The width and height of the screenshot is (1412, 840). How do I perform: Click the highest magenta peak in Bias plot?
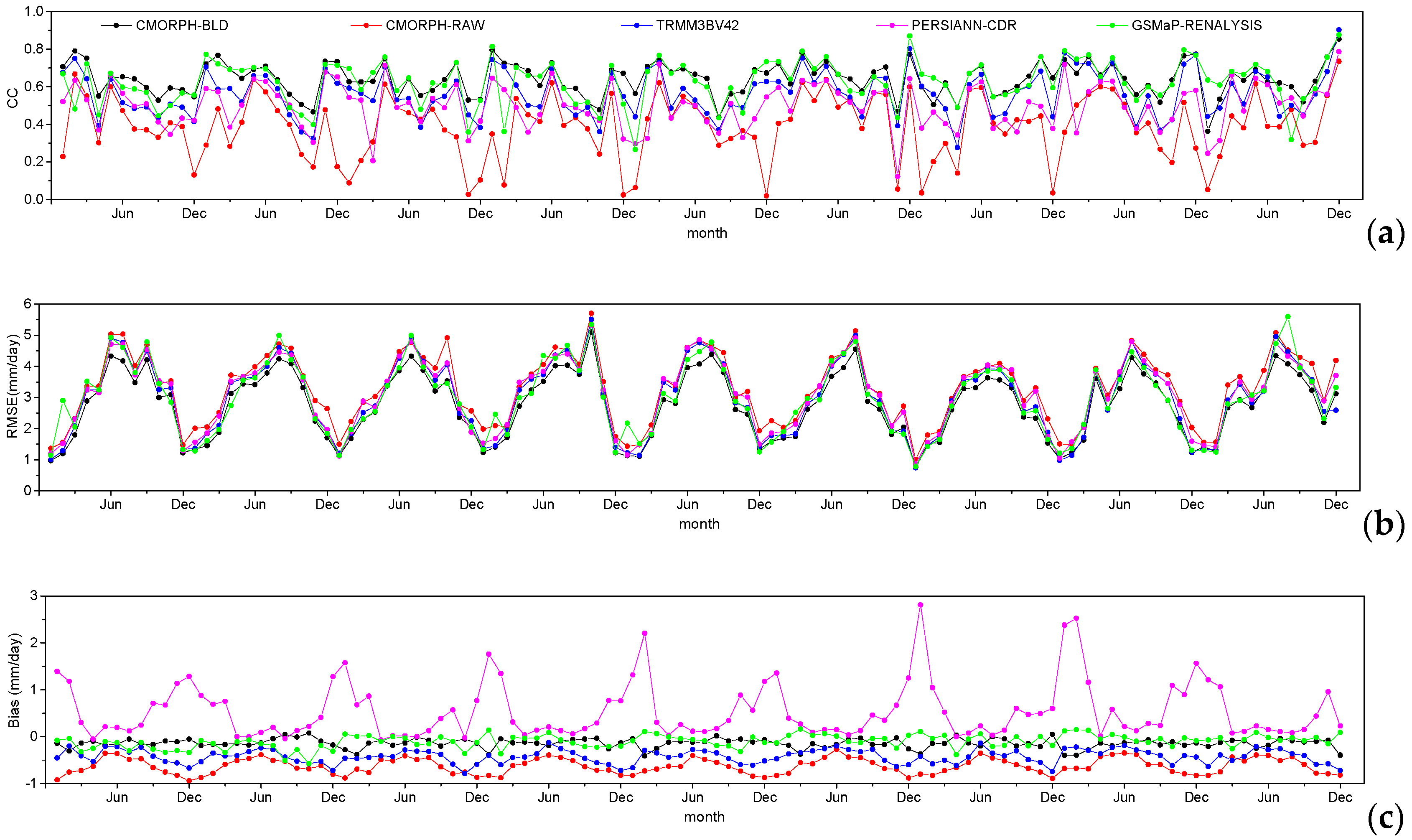pyautogui.click(x=920, y=605)
